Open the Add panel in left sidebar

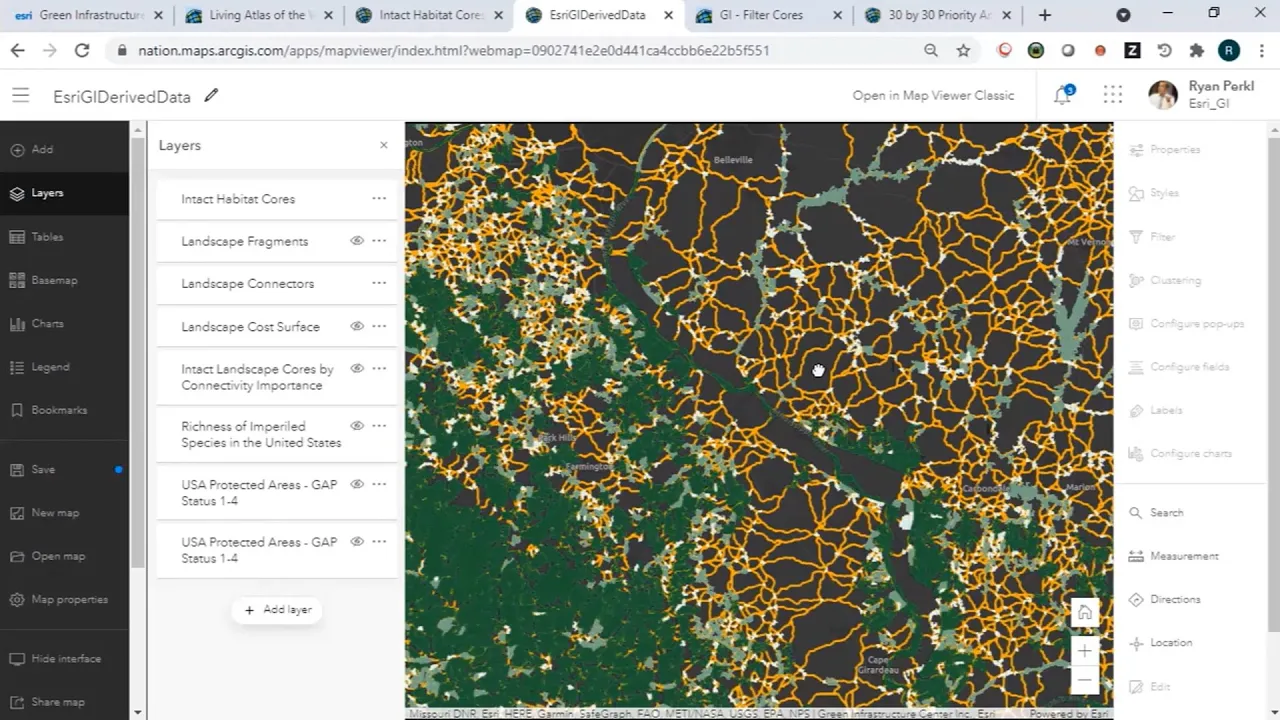tap(32, 149)
